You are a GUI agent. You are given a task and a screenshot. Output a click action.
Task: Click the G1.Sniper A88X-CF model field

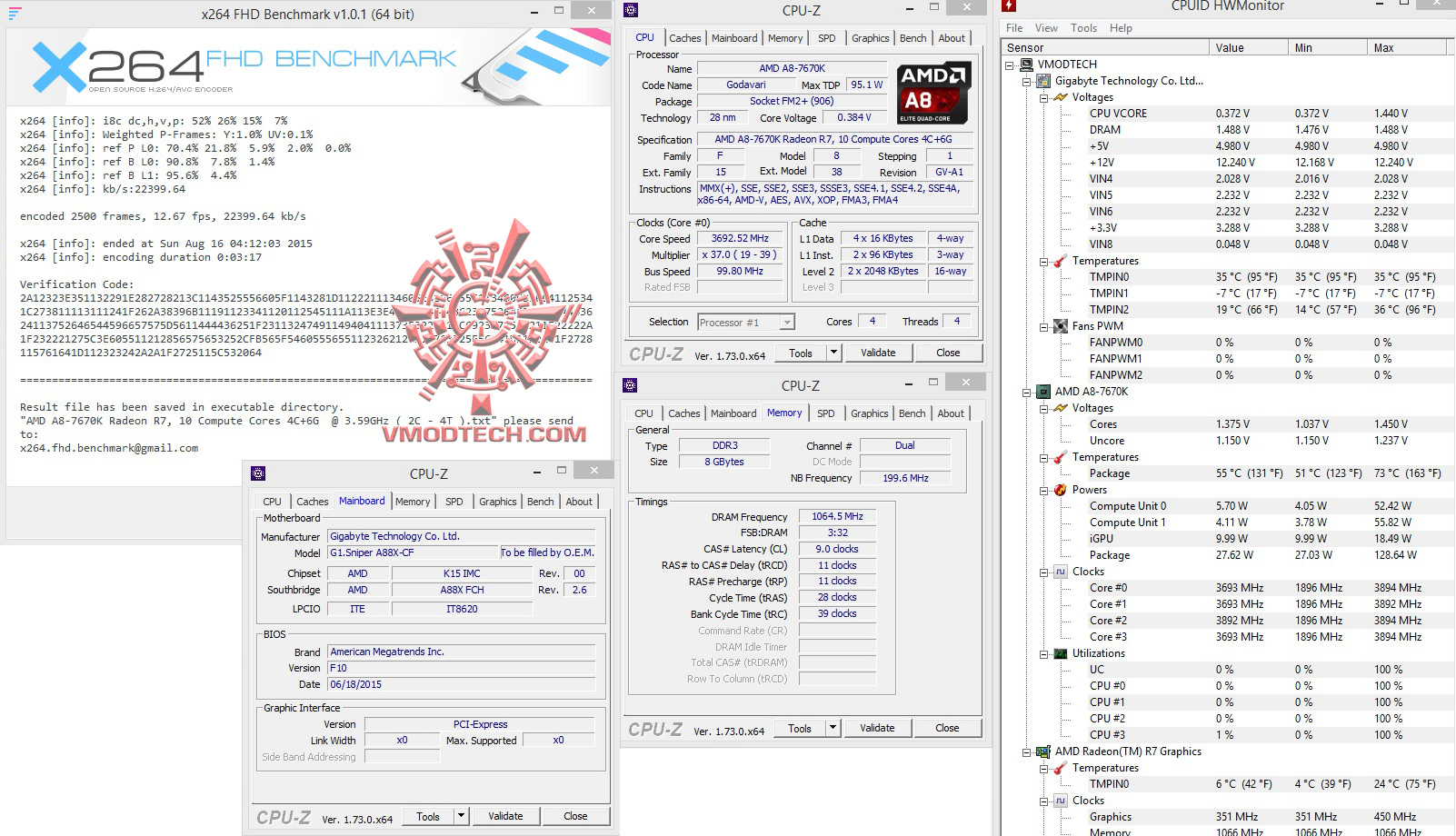tap(413, 552)
